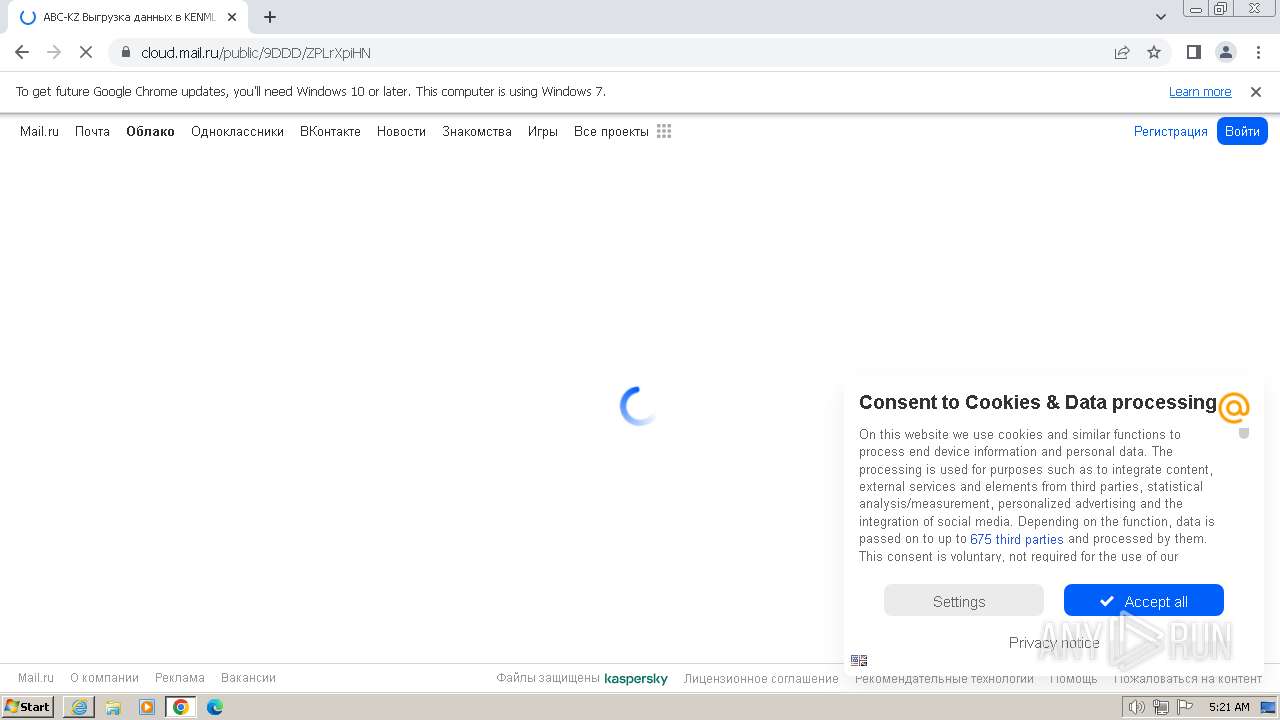Accept all cookies
1280x720 pixels.
point(1144,601)
